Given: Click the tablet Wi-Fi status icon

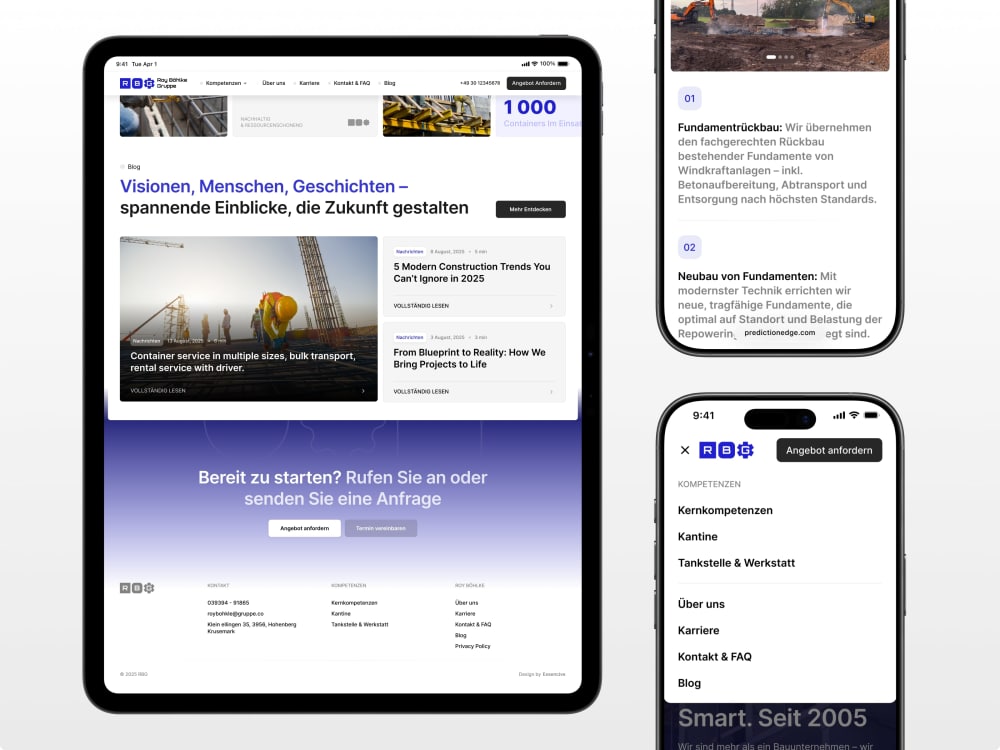Looking at the screenshot, I should [x=535, y=64].
